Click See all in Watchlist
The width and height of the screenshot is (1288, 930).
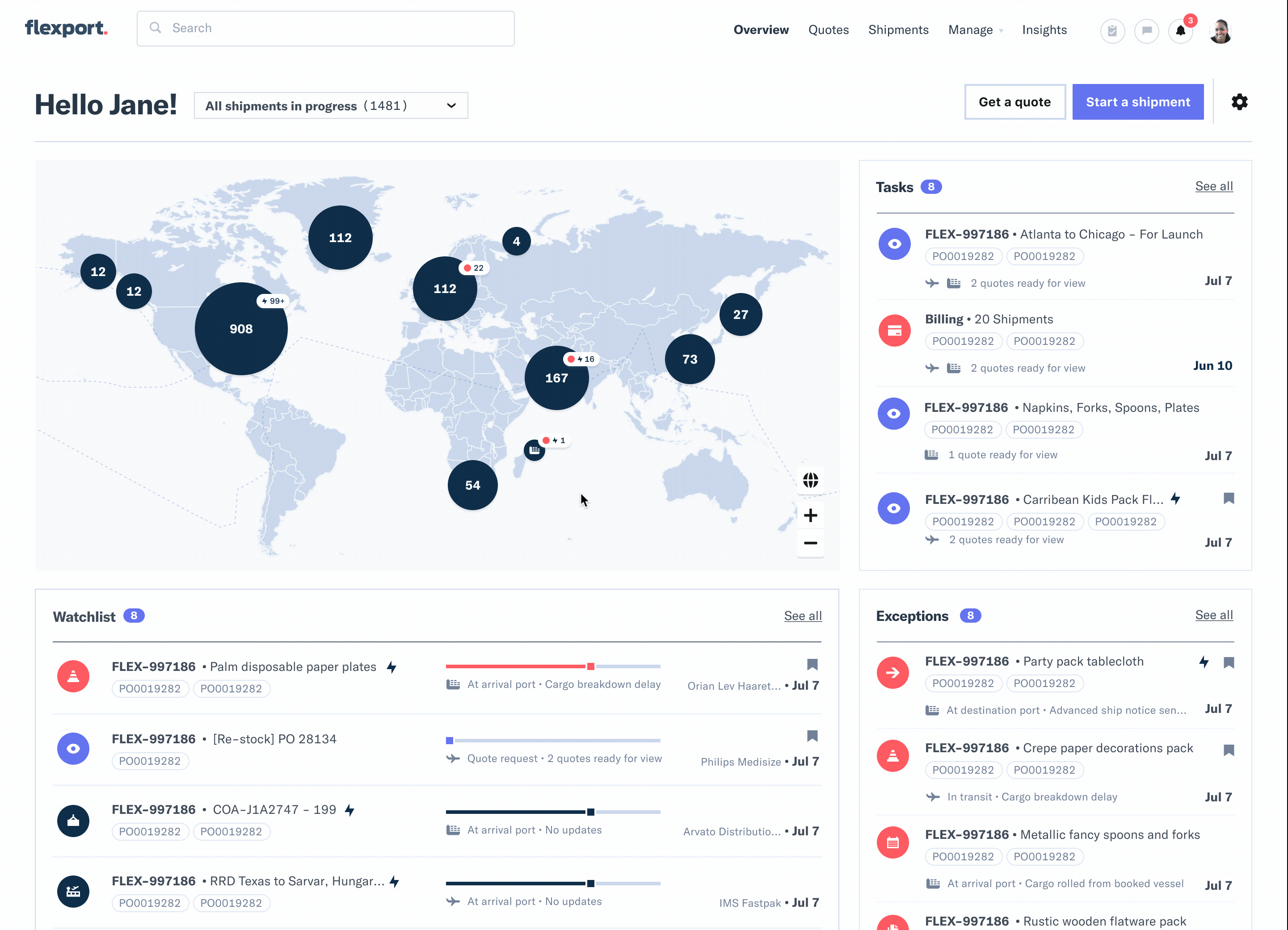803,616
